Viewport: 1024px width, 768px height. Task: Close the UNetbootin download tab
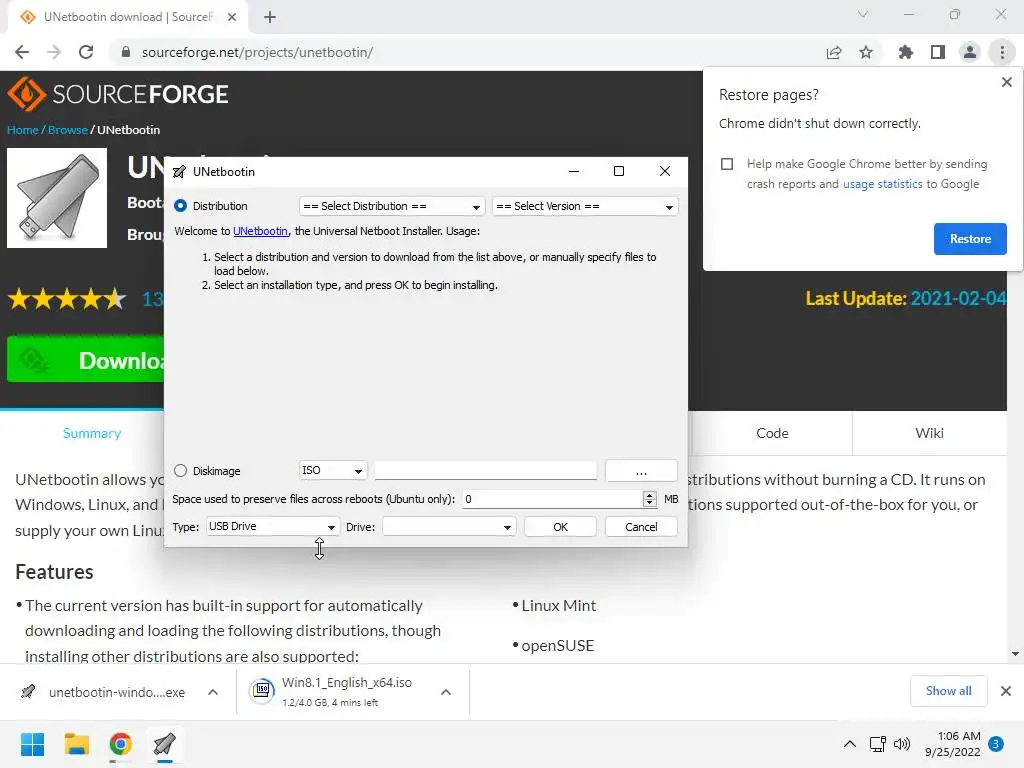[x=232, y=17]
